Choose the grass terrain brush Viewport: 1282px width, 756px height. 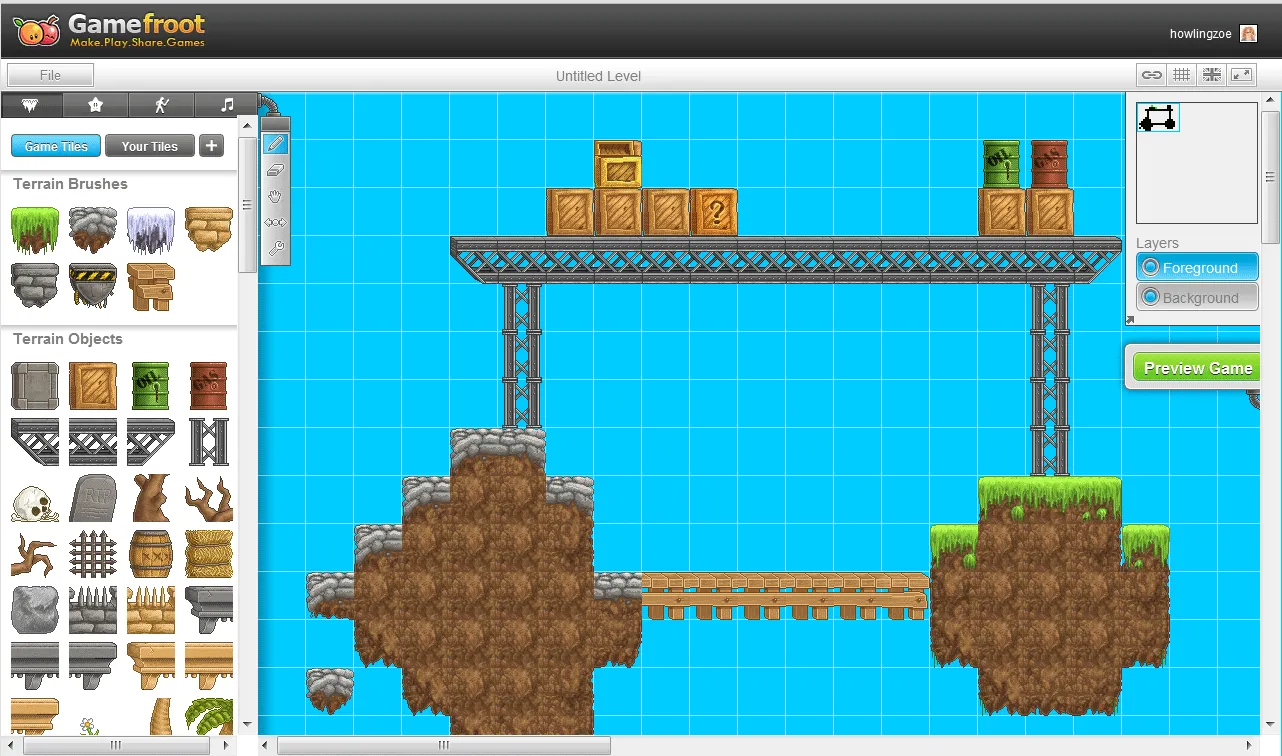pos(35,230)
